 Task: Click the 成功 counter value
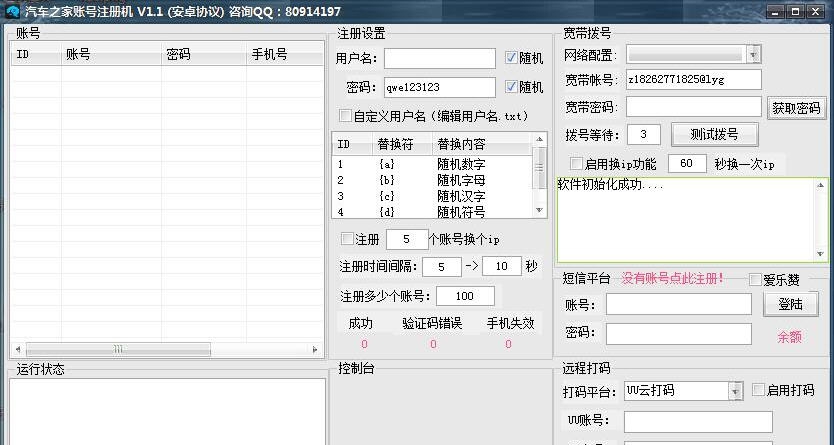pyautogui.click(x=364, y=345)
